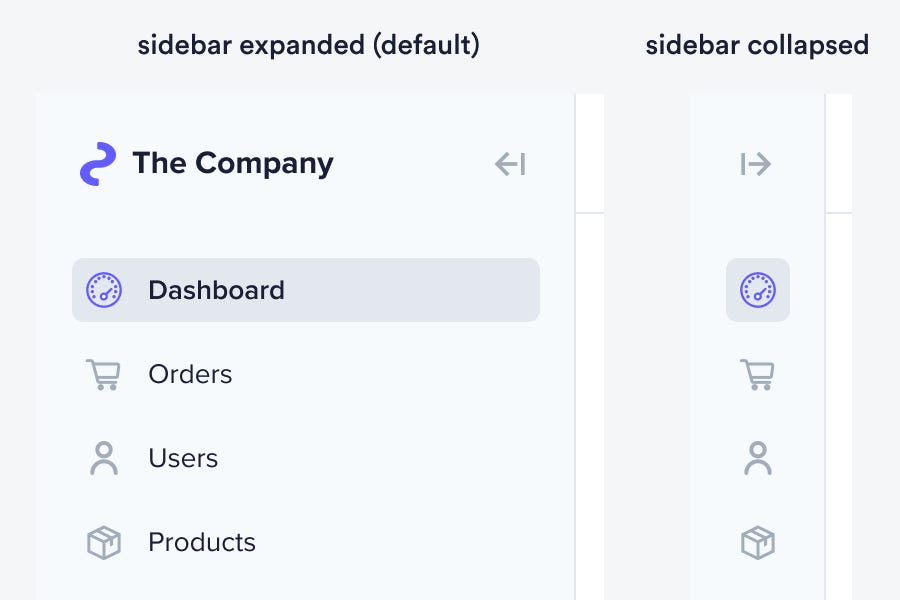The width and height of the screenshot is (900, 600).
Task: Open the cart icon in the collapsed sidebar
Action: click(x=757, y=374)
